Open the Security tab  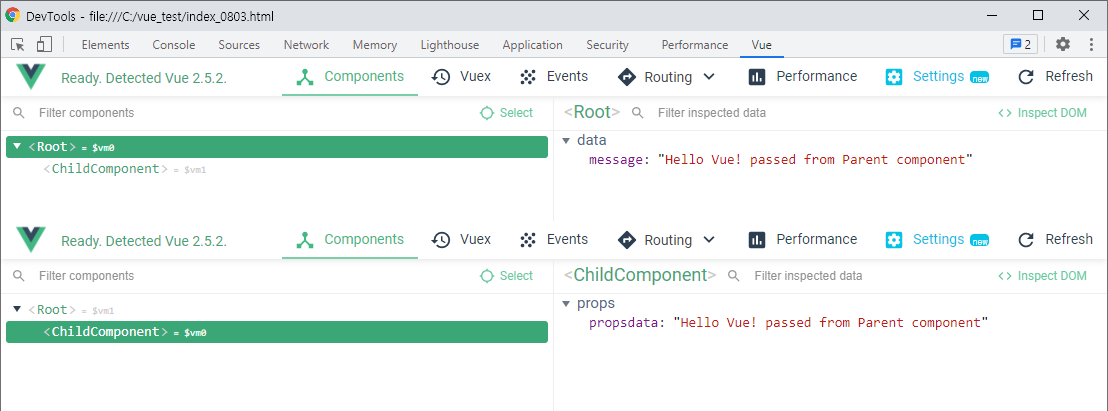click(x=607, y=44)
